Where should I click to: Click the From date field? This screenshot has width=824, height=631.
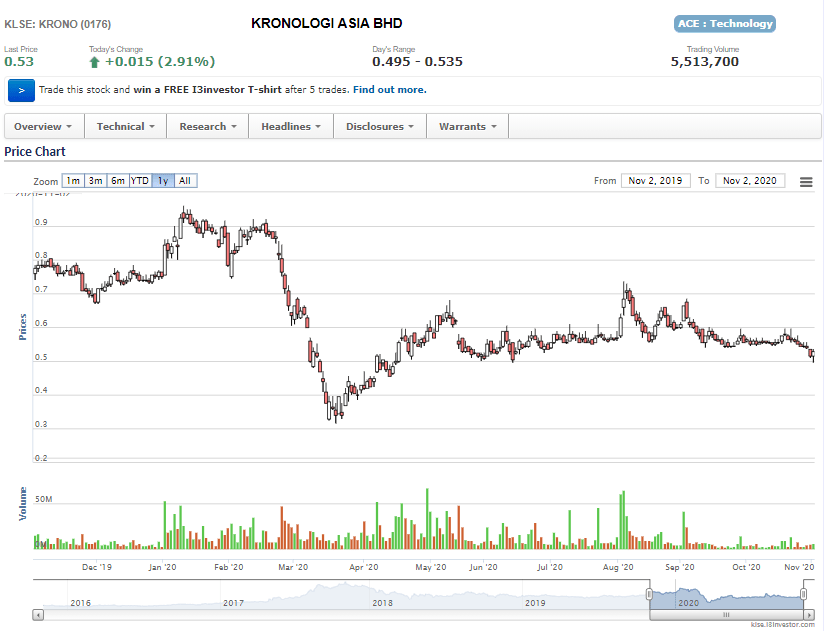(655, 181)
